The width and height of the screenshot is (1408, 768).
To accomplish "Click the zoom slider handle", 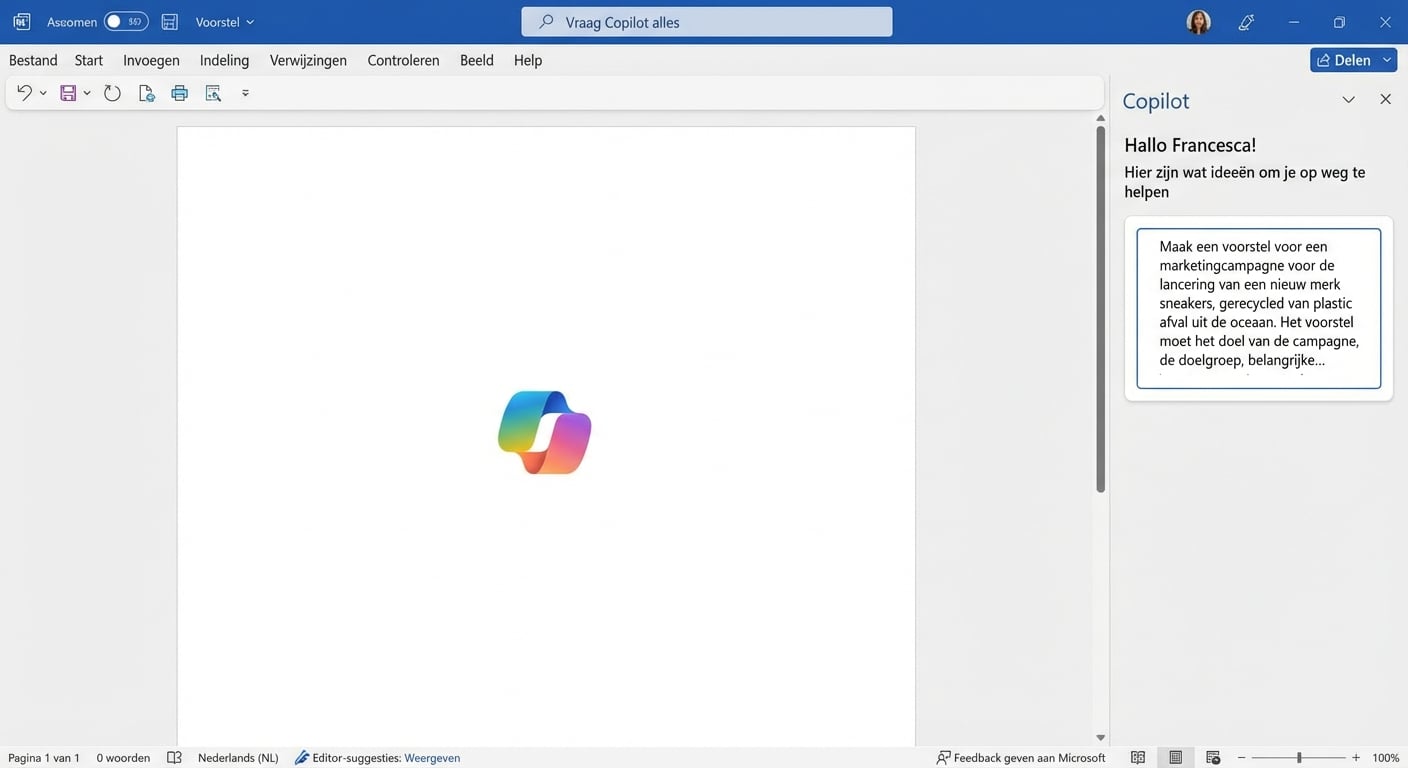I will pyautogui.click(x=1299, y=758).
